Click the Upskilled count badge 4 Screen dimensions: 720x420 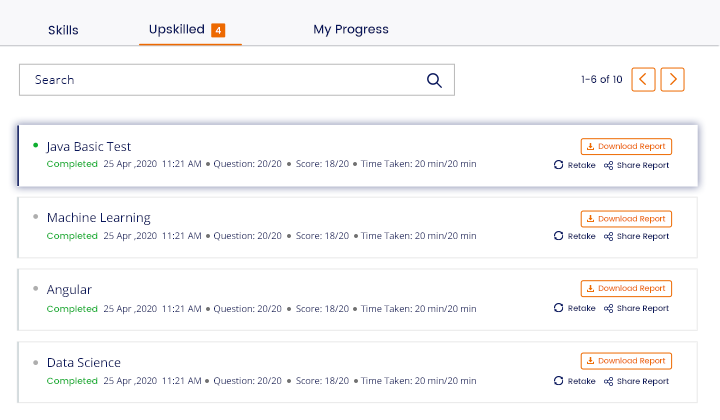218,30
